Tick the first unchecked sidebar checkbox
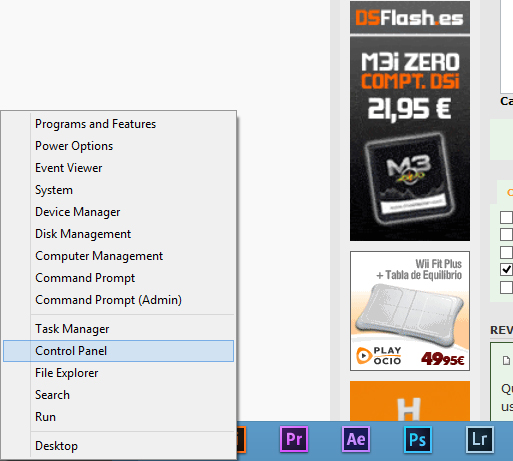Viewport: 513px width, 461px height. click(506, 217)
